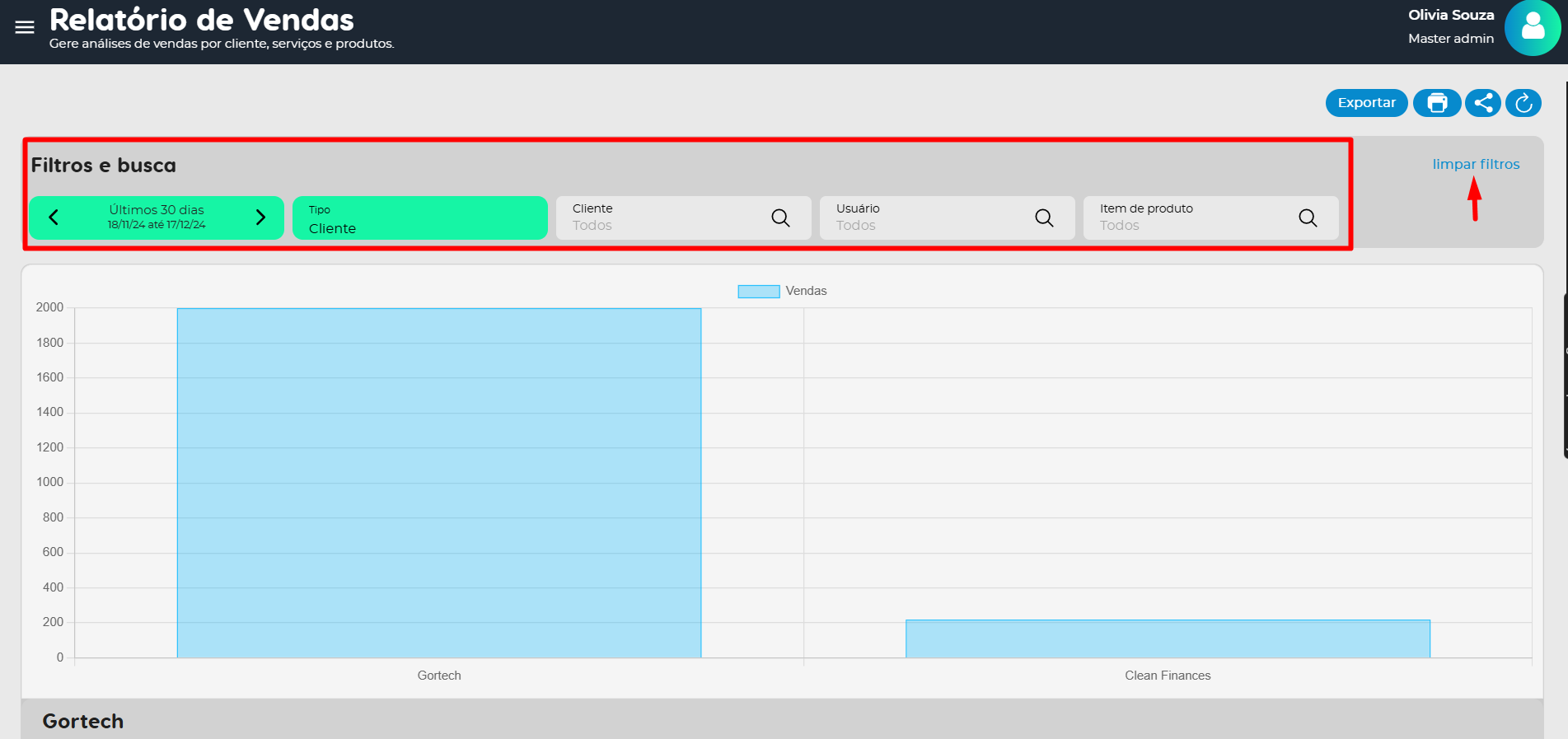1568x739 pixels.
Task: Click the limpar filtros link
Action: coord(1476,164)
